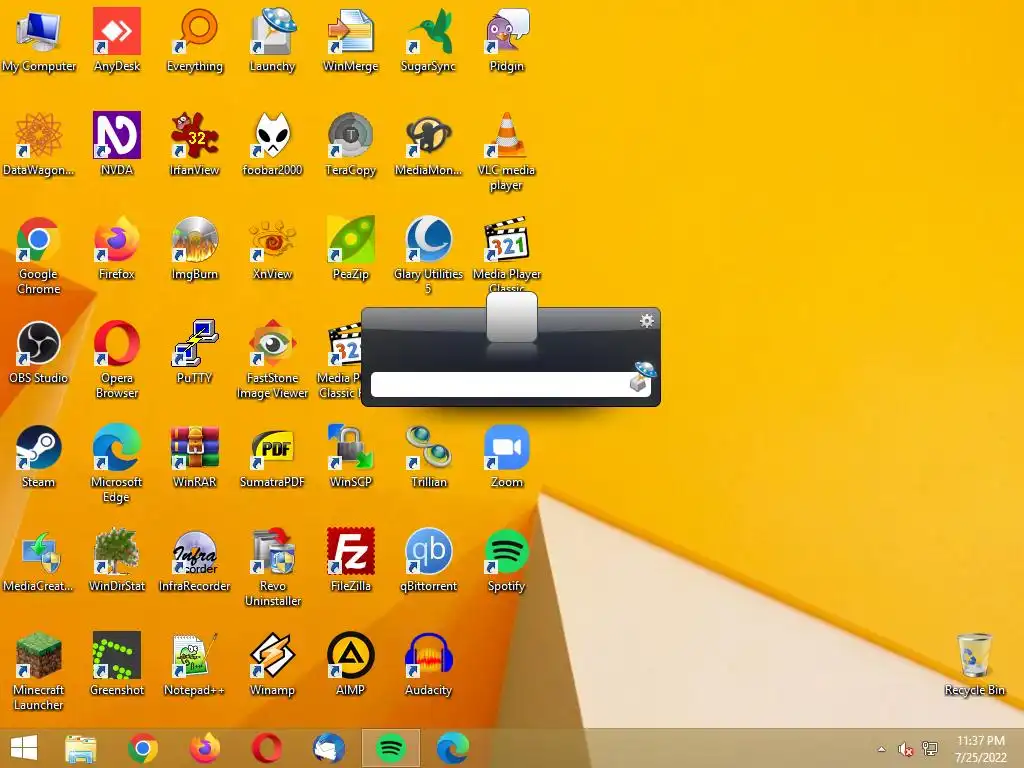Select the Zoom desktop shortcut
The height and width of the screenshot is (768, 1024).
pos(507,456)
